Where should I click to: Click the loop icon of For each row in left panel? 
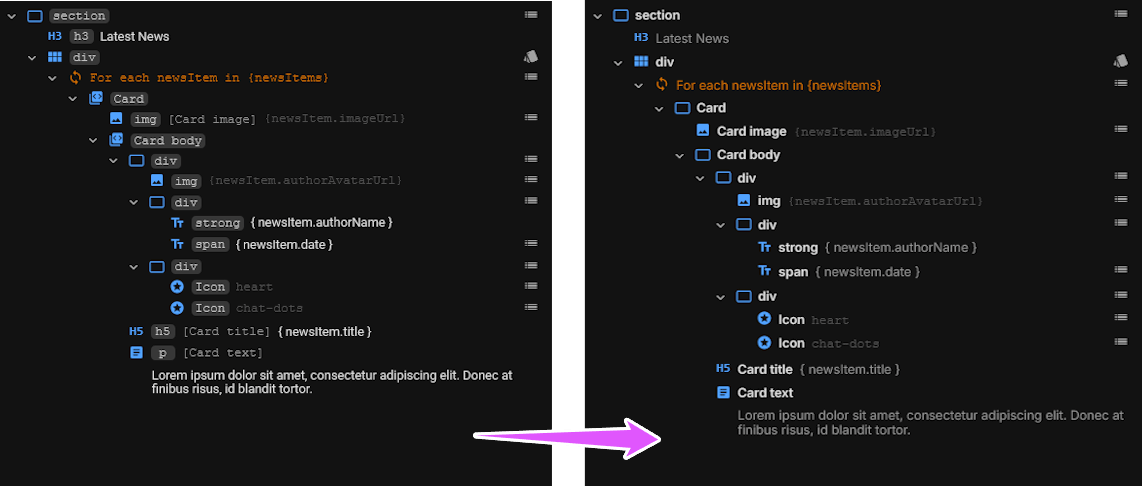pos(75,77)
